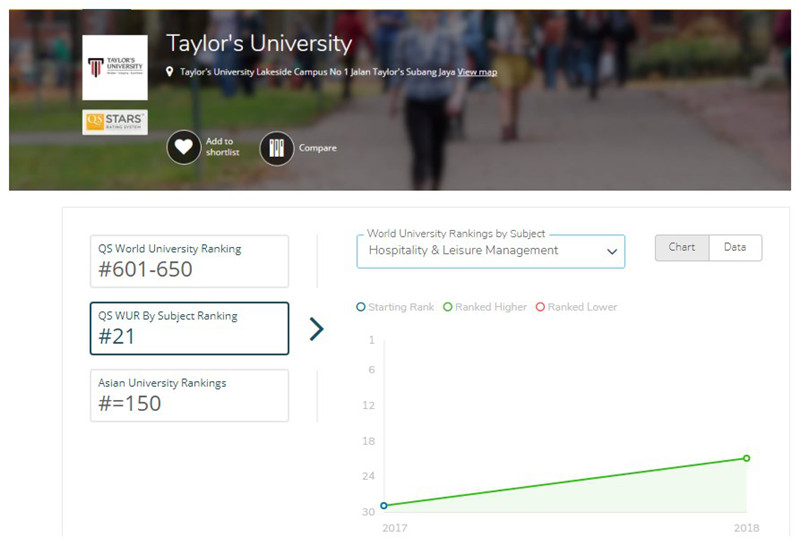Switch to the Chart tab
This screenshot has width=800, height=545.
[x=682, y=247]
